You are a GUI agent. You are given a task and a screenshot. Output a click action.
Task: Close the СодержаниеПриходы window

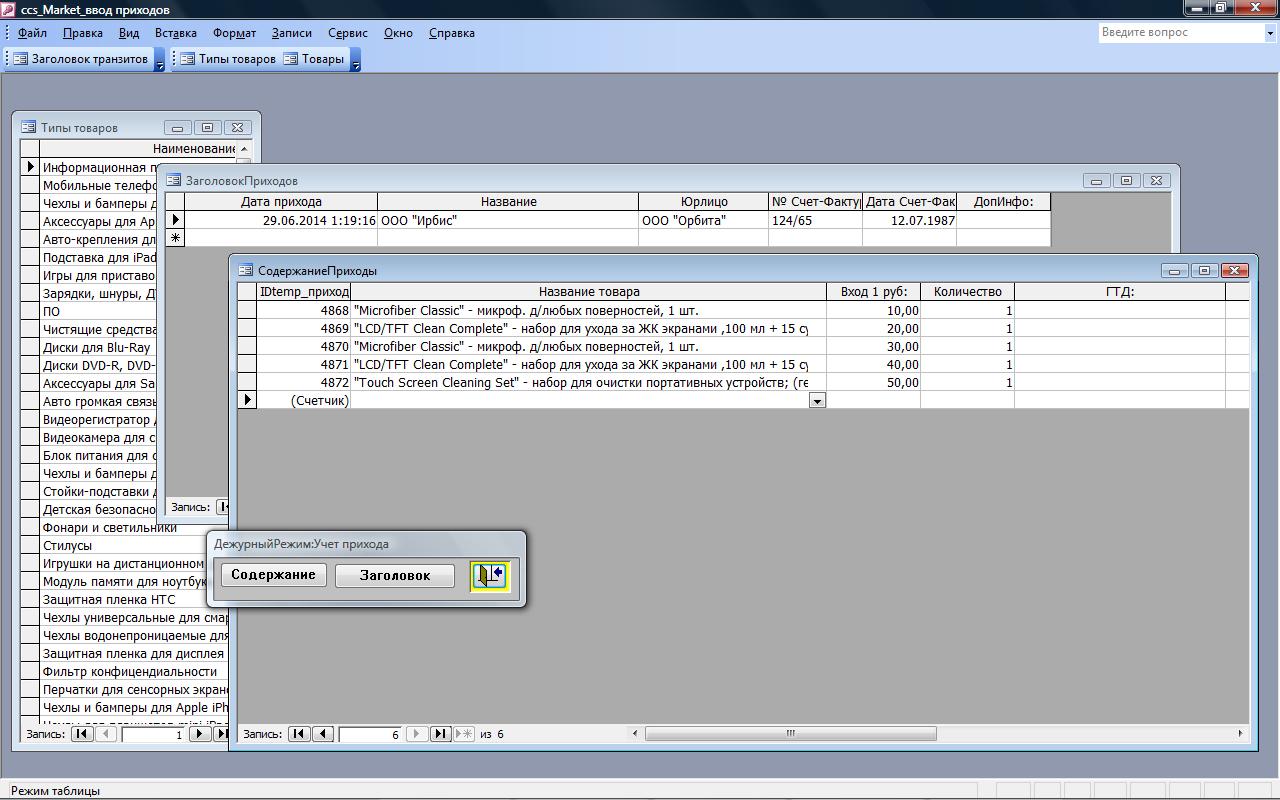pos(1235,270)
